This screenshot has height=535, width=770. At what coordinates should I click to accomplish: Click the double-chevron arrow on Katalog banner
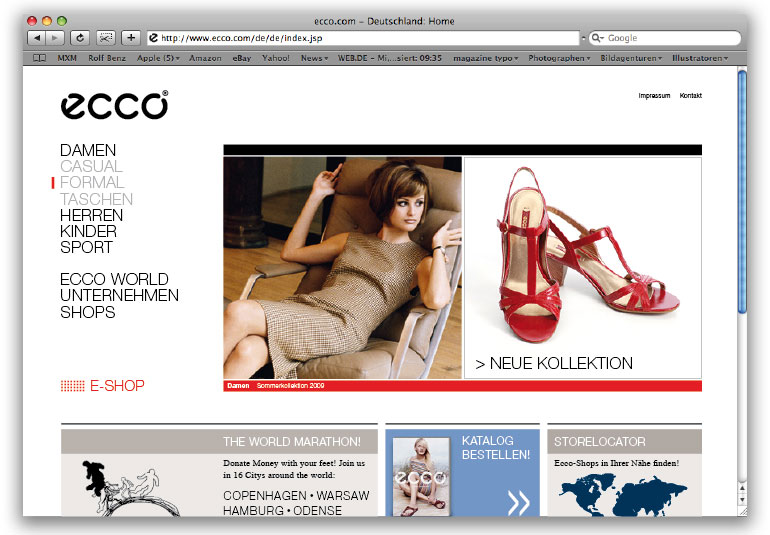tap(518, 502)
